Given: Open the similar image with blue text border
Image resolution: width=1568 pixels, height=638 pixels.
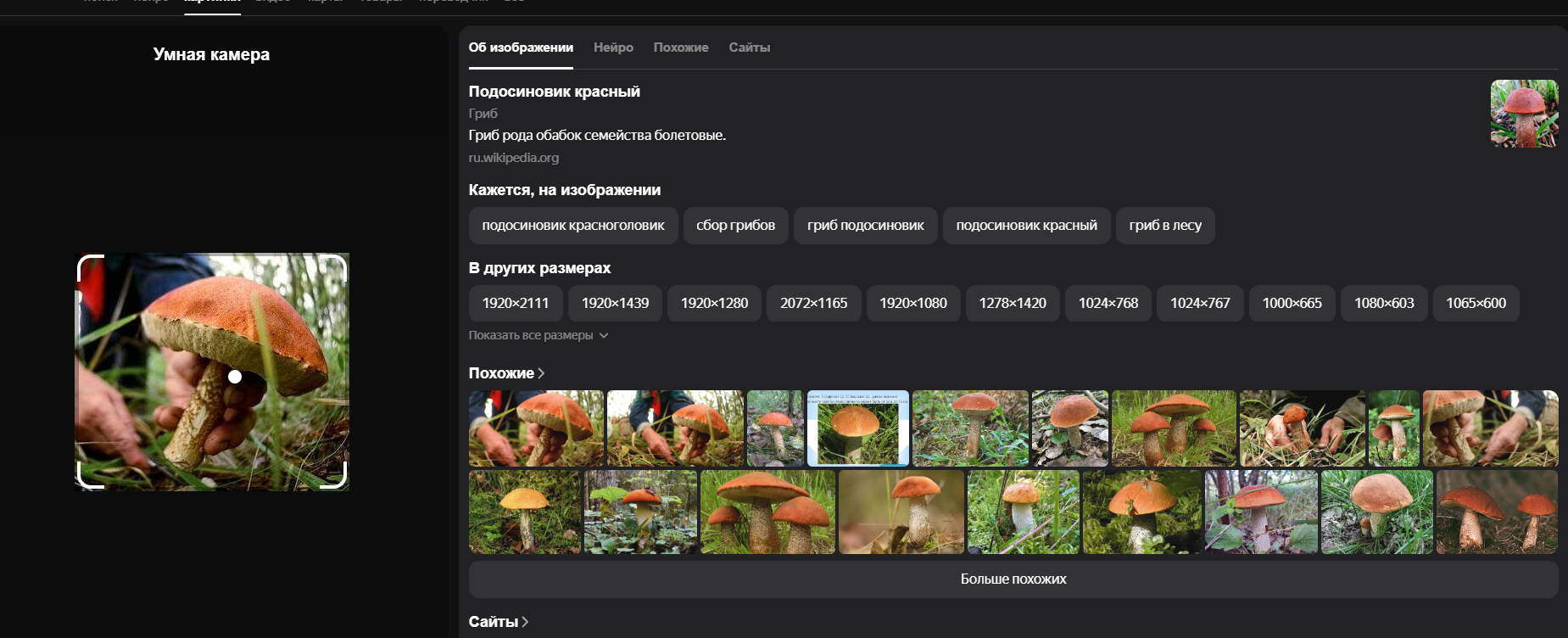Looking at the screenshot, I should pos(858,428).
